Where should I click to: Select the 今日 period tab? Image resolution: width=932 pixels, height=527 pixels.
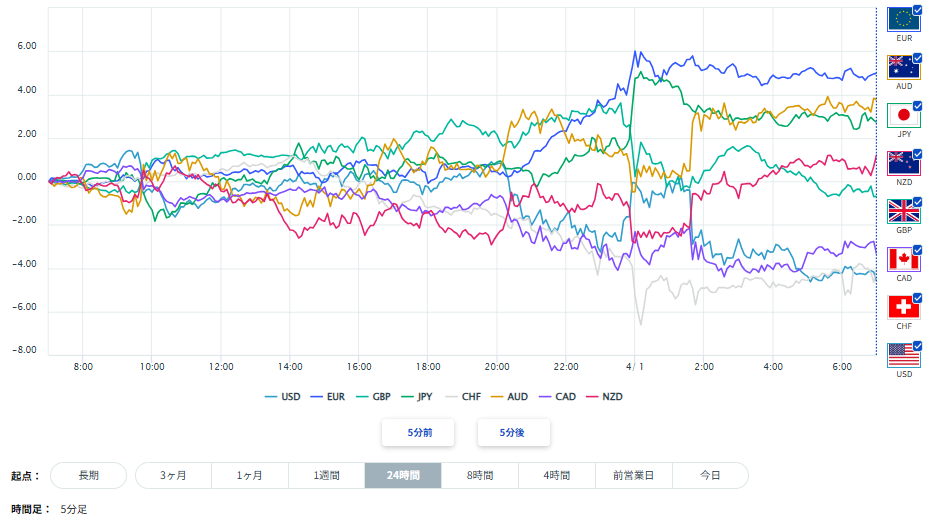click(x=710, y=475)
